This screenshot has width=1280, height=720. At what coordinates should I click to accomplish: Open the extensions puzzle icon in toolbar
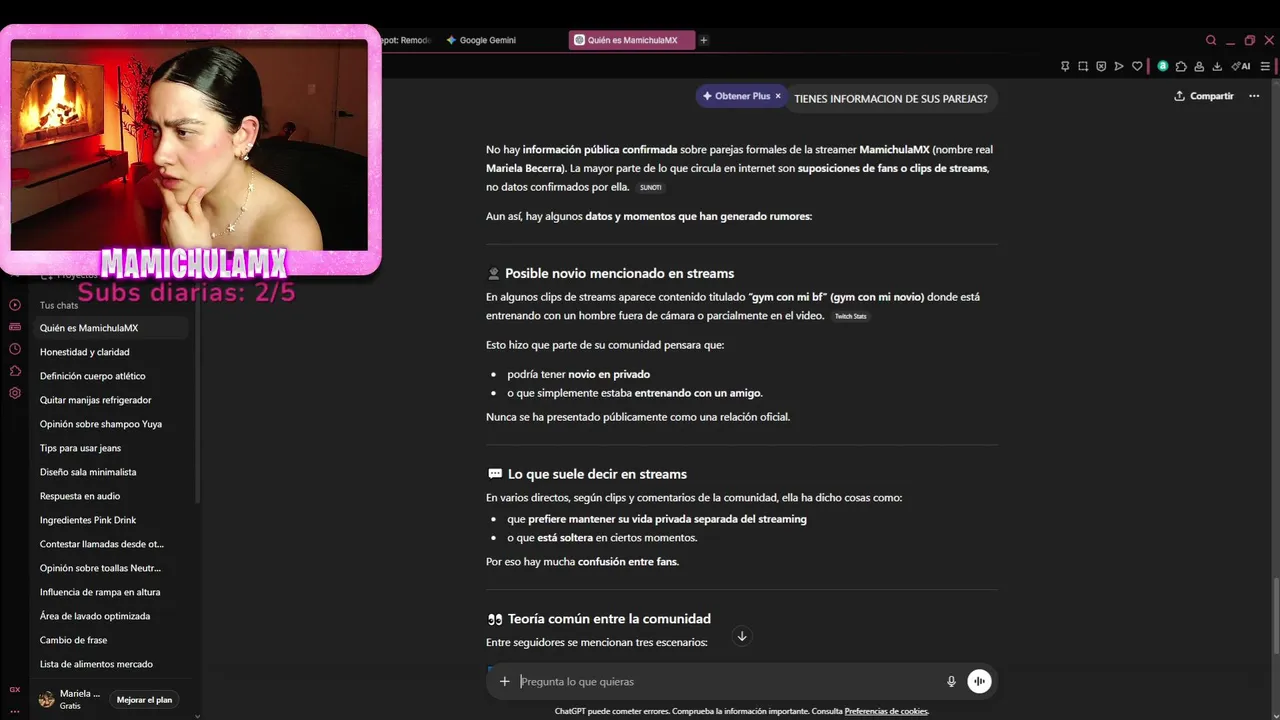tap(1181, 66)
